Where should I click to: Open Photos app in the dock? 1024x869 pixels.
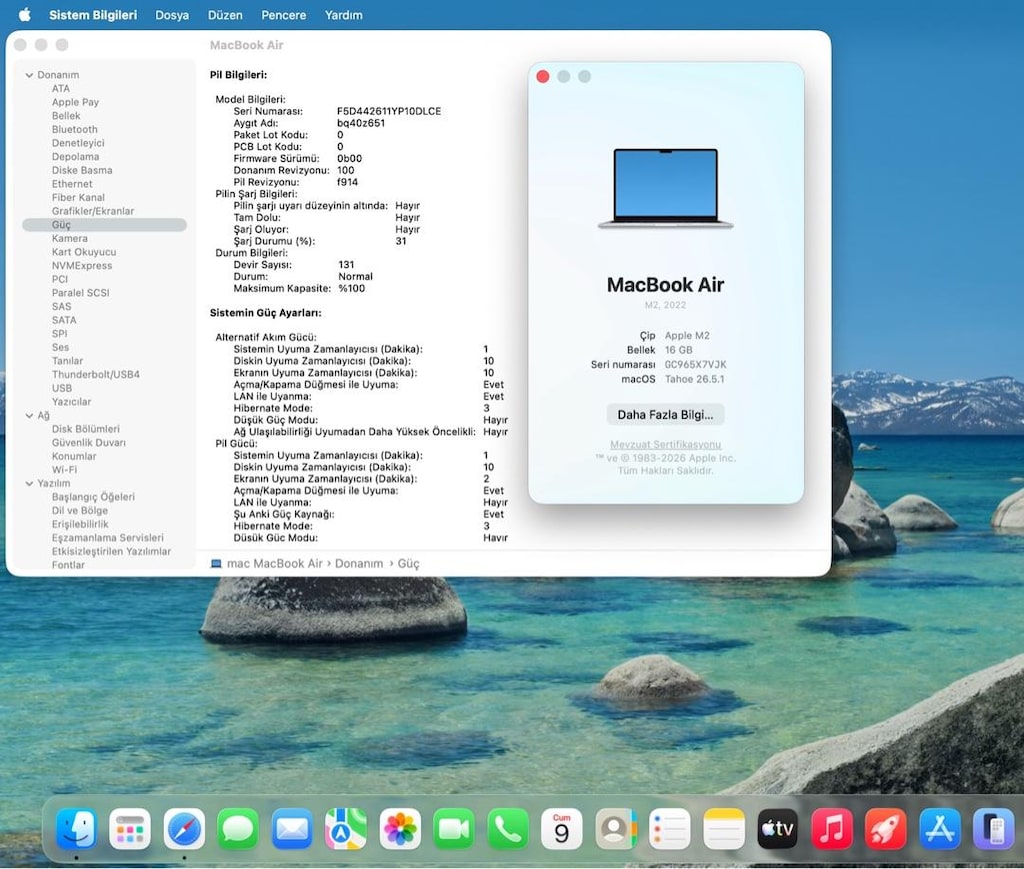point(400,829)
